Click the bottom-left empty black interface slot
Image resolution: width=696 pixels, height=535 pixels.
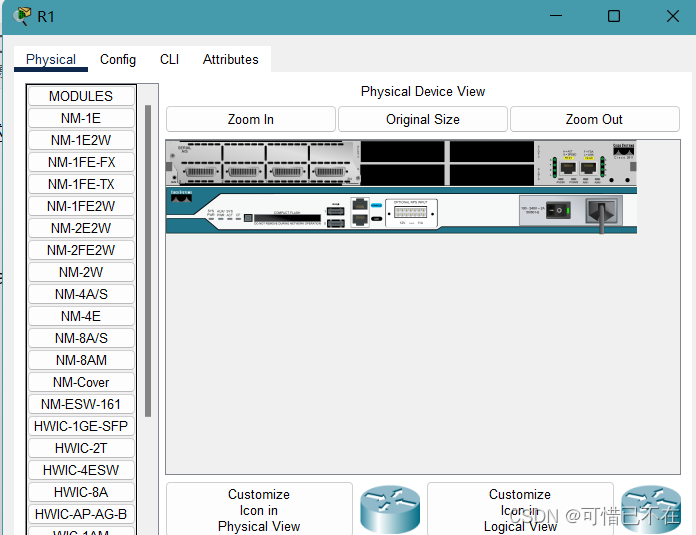(x=403, y=174)
